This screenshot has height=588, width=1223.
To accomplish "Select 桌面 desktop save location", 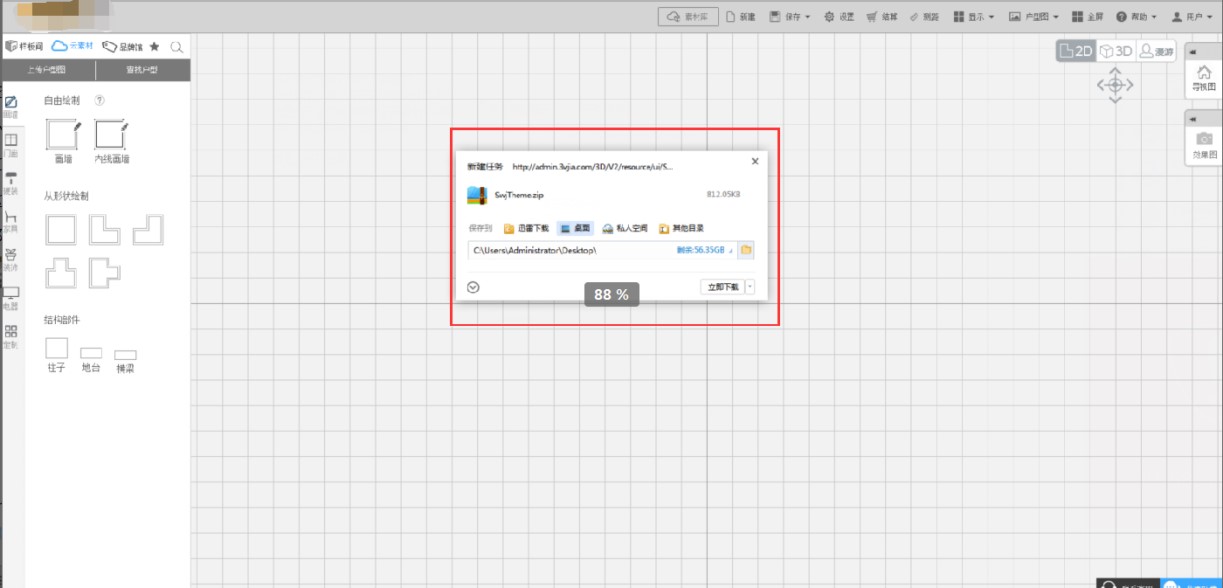I will [x=576, y=228].
